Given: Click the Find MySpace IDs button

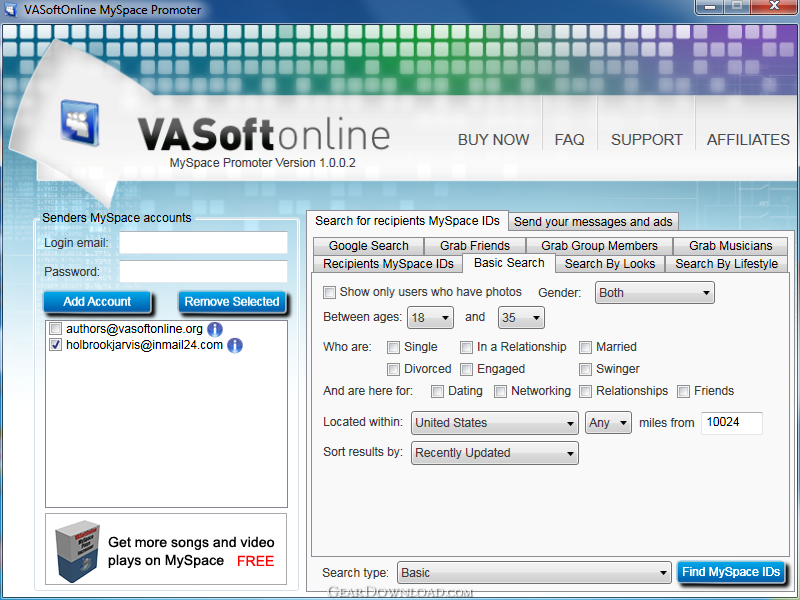Looking at the screenshot, I should pyautogui.click(x=731, y=572).
